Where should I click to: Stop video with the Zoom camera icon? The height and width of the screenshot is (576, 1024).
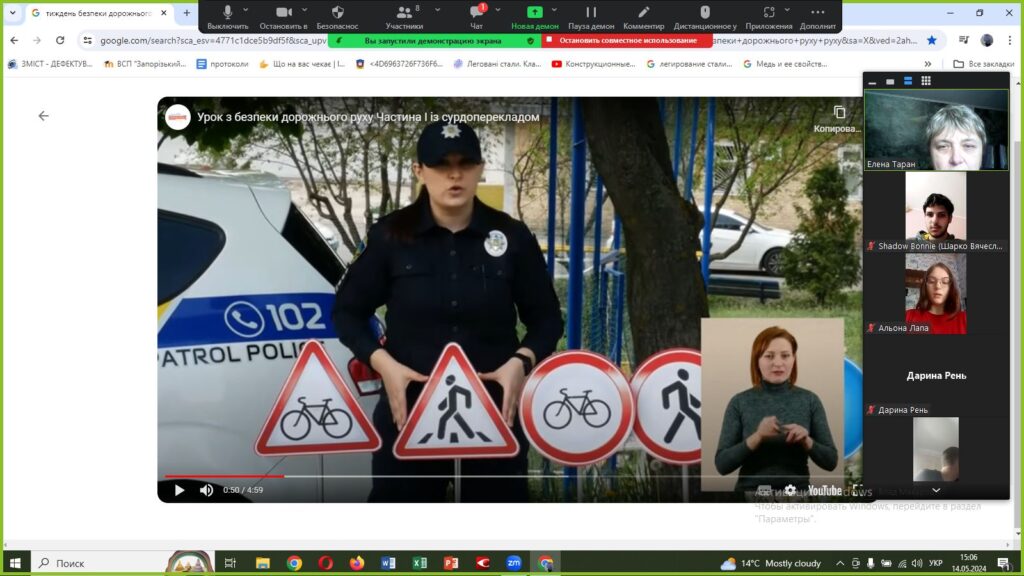click(283, 16)
